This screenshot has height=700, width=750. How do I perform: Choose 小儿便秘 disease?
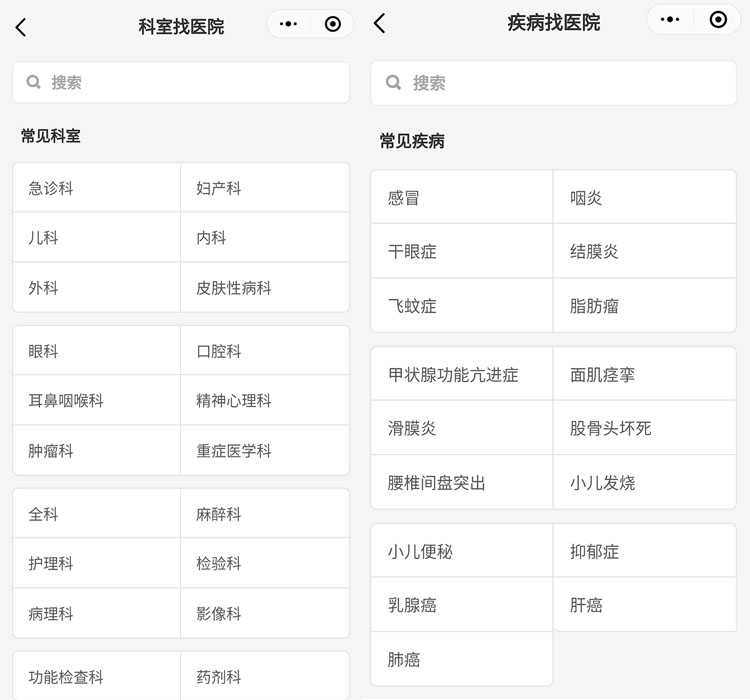(462, 551)
